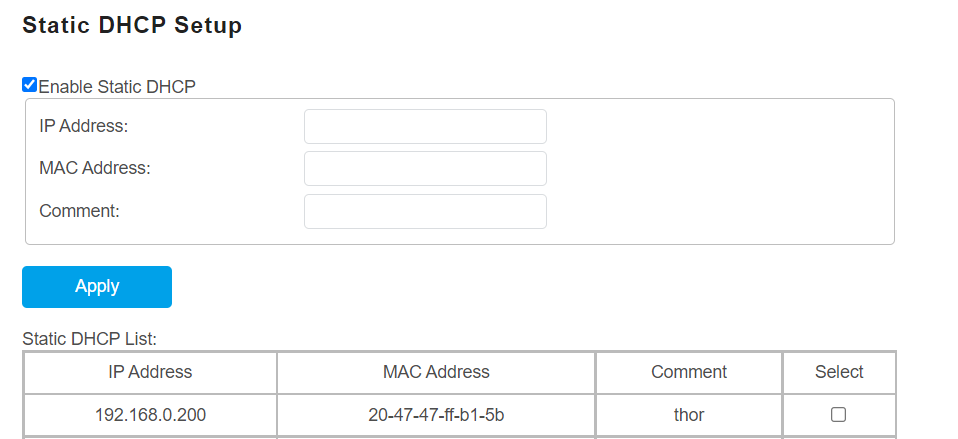Click the Enable Static DHCP label text

(x=117, y=86)
